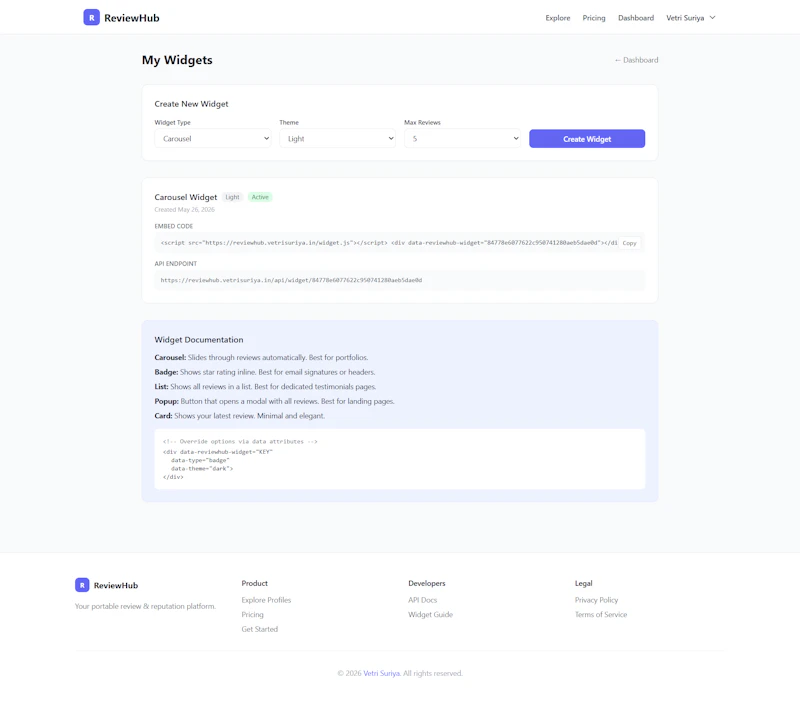Open the Privacy Policy link
The image size is (800, 703).
point(596,600)
